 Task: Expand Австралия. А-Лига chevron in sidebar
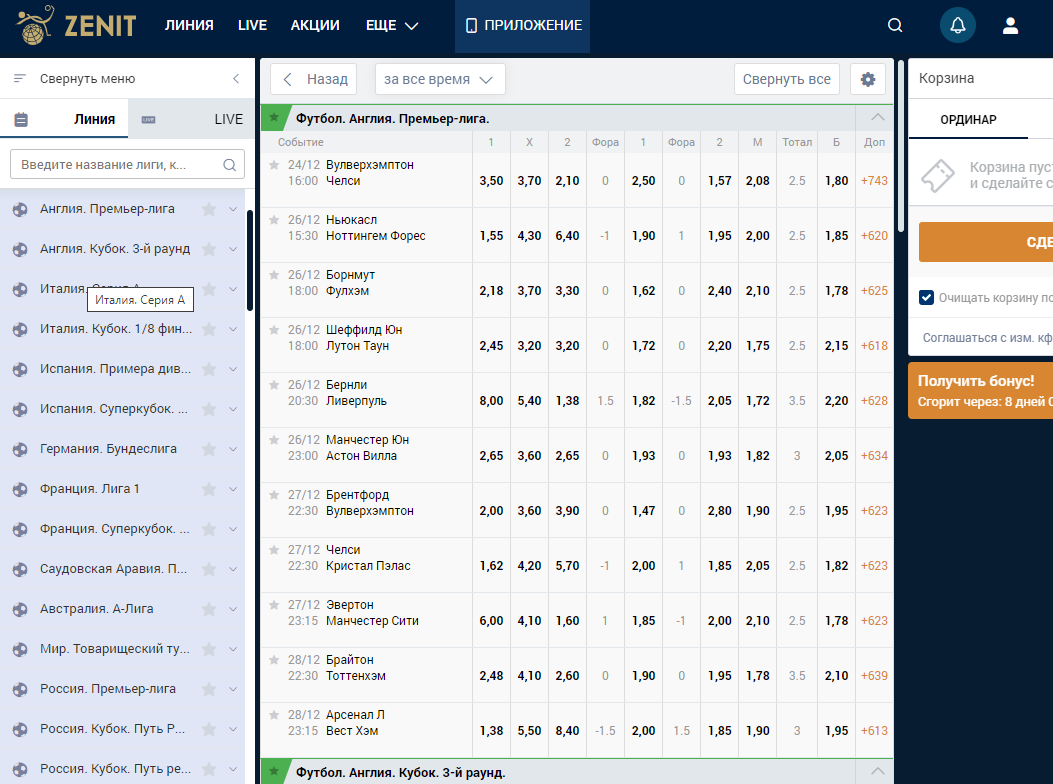click(233, 609)
